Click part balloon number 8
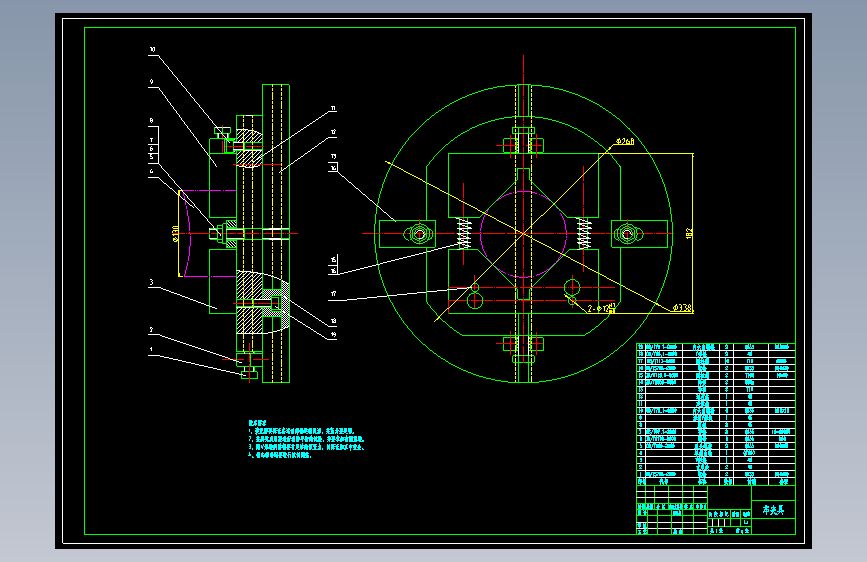This screenshot has height=562, width=867. pyautogui.click(x=151, y=120)
